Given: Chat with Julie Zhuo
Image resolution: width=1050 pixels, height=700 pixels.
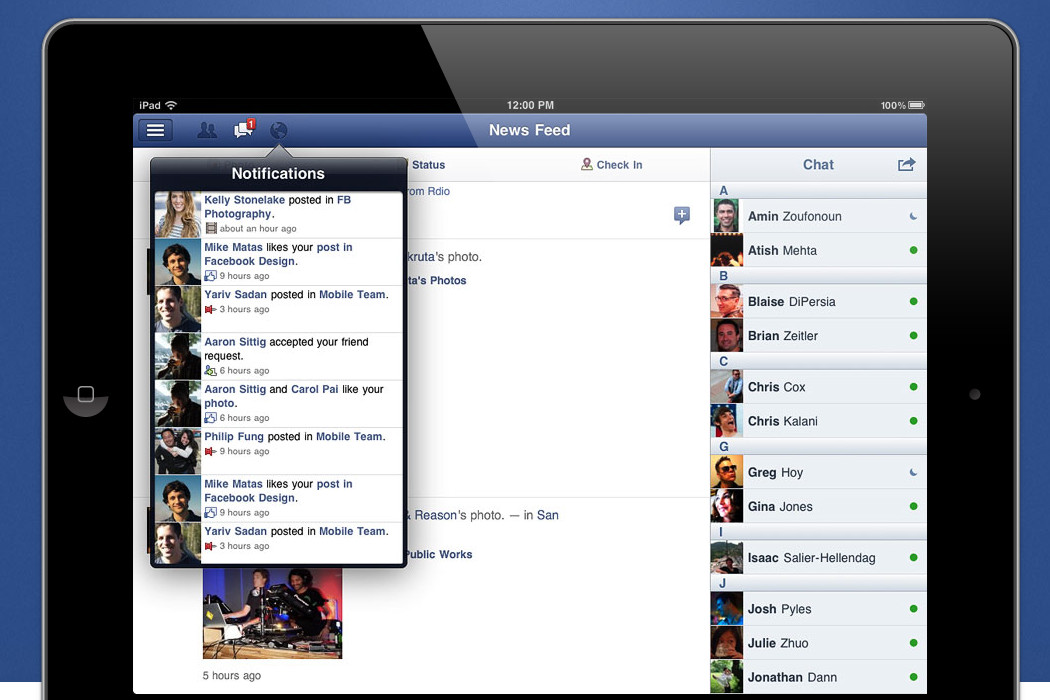Looking at the screenshot, I should 818,643.
